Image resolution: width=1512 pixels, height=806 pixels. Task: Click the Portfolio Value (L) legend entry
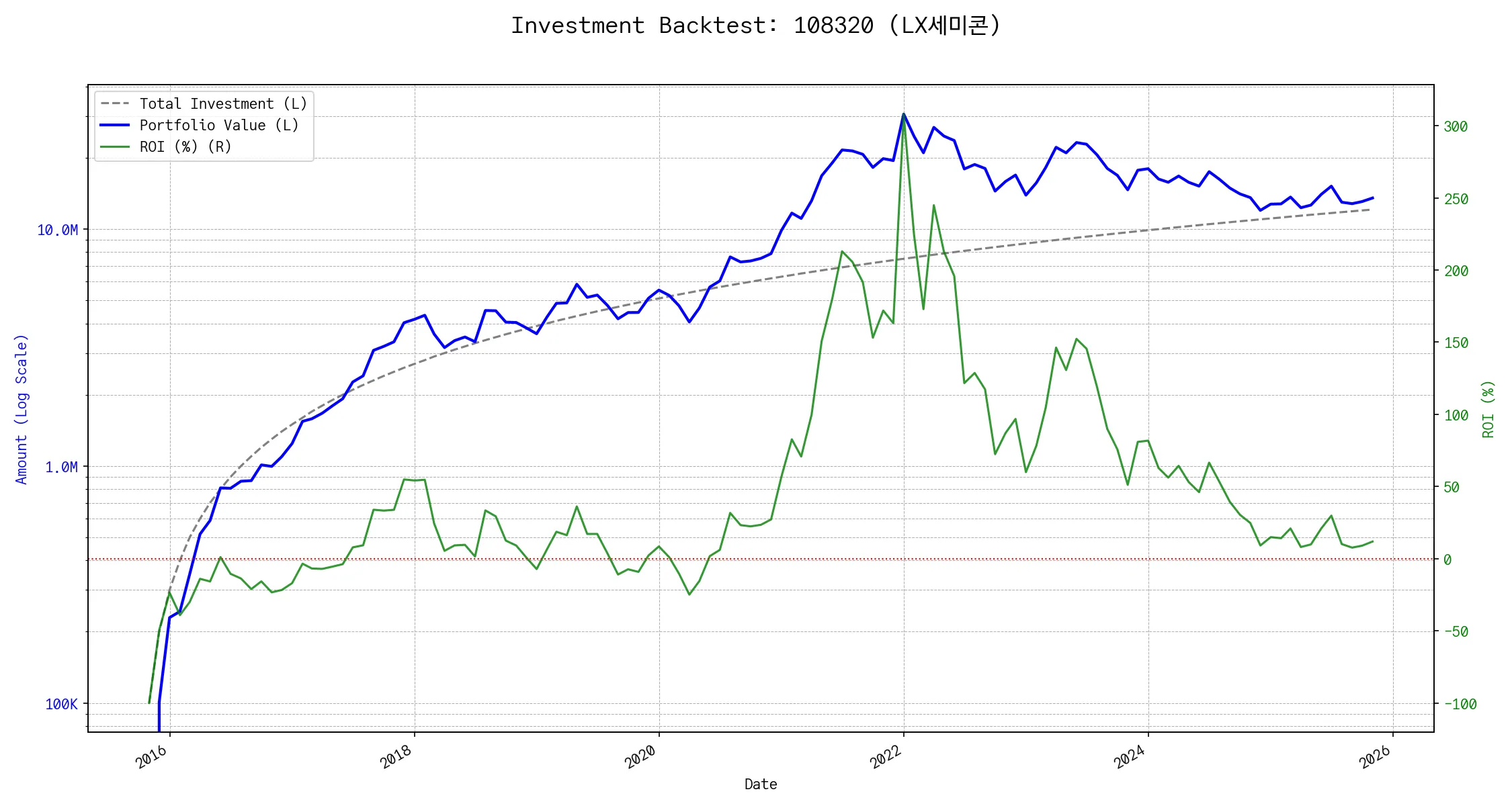click(218, 125)
